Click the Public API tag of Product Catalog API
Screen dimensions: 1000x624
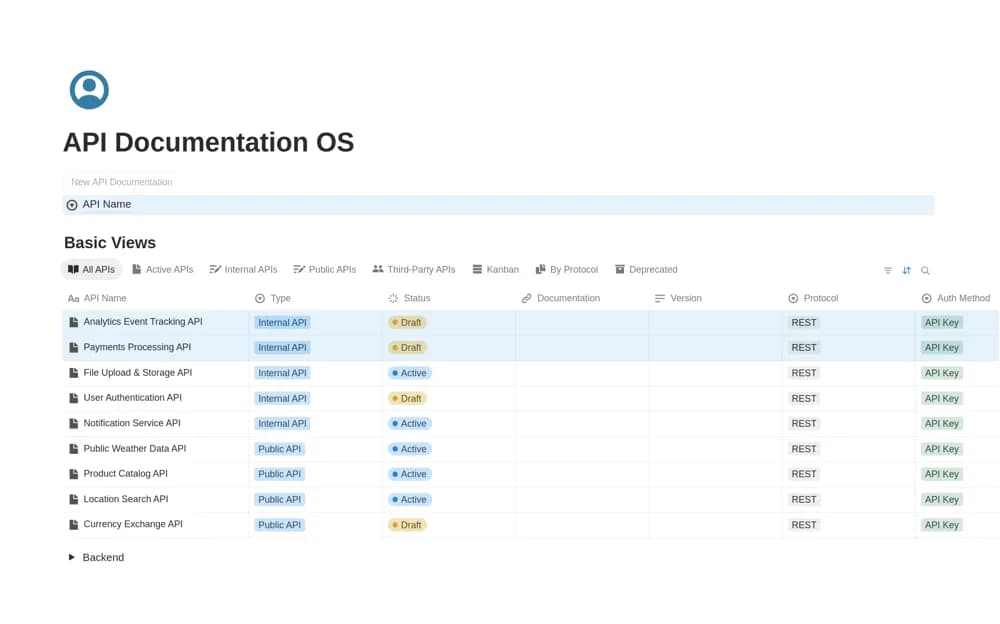279,474
